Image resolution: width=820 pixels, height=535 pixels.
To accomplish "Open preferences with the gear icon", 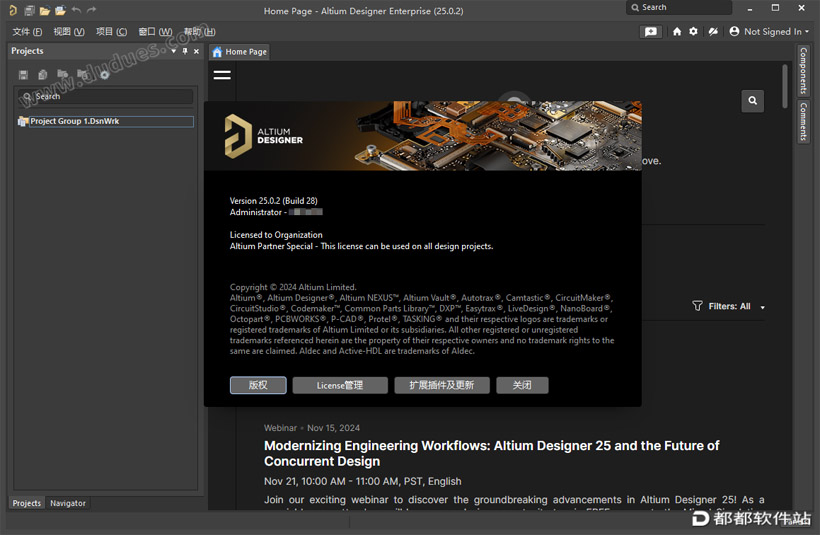I will (693, 31).
